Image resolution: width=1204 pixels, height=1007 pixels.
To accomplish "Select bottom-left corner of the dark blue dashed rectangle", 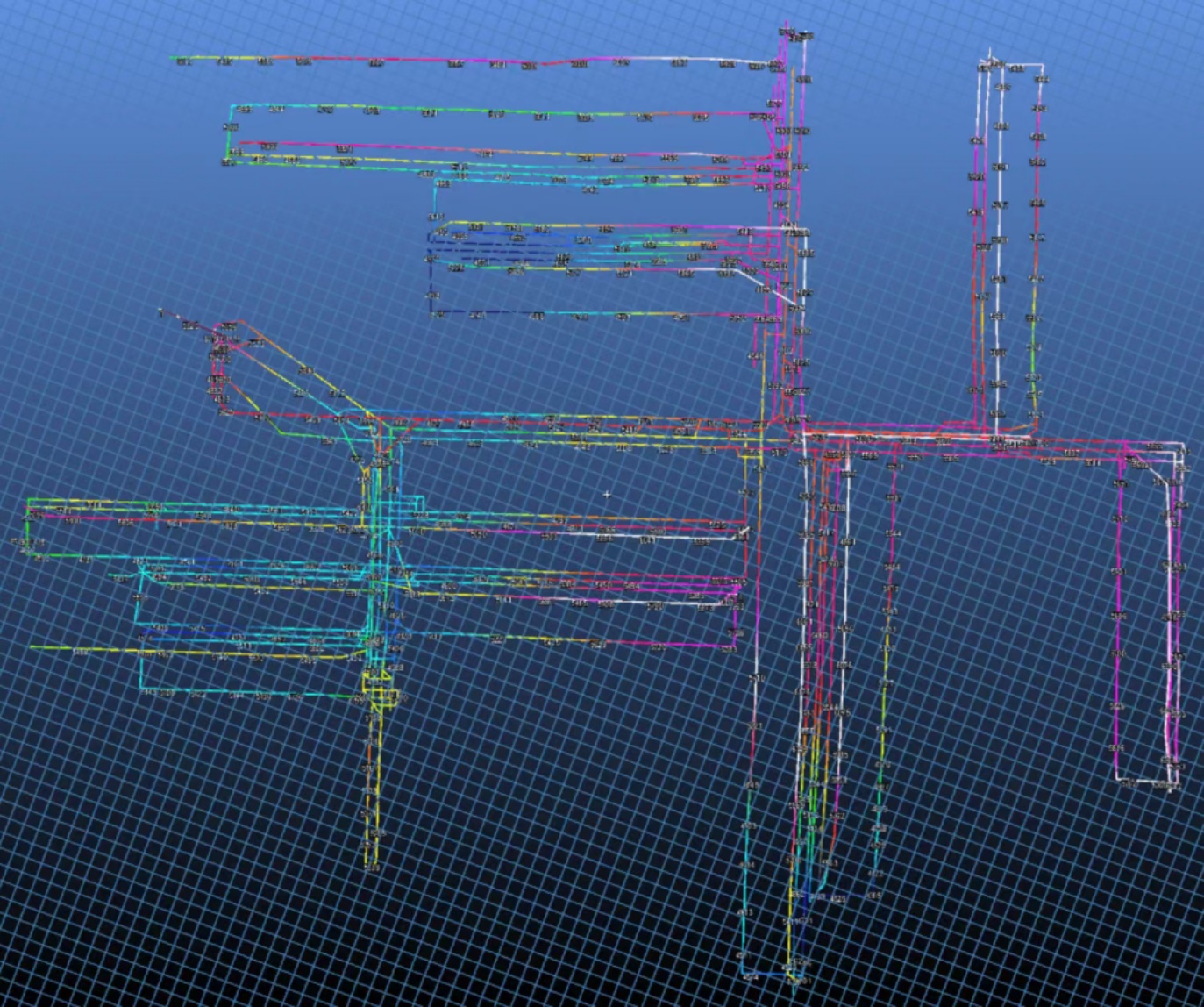I will click(x=431, y=312).
